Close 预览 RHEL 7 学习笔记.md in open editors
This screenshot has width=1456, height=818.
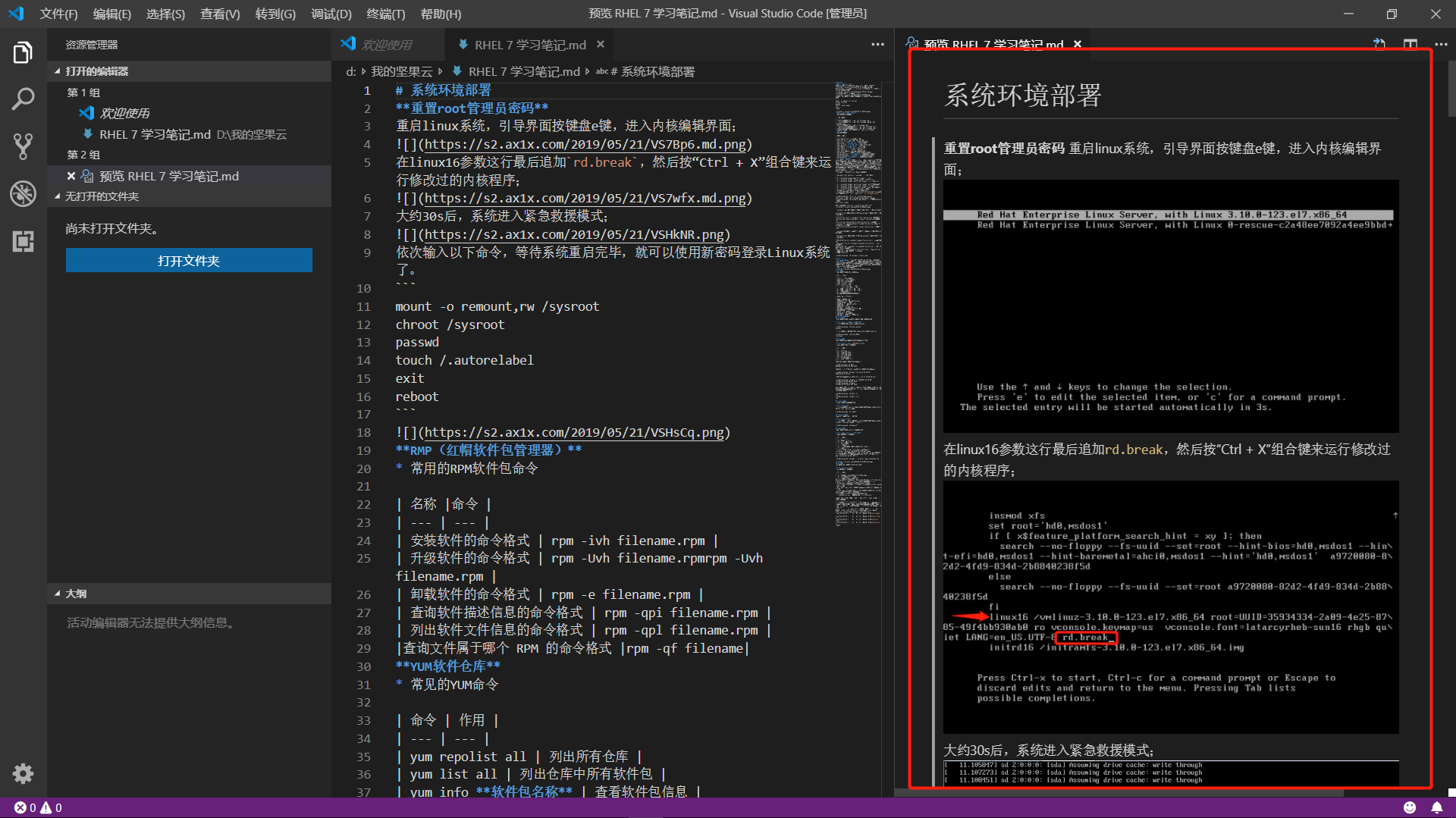[71, 176]
